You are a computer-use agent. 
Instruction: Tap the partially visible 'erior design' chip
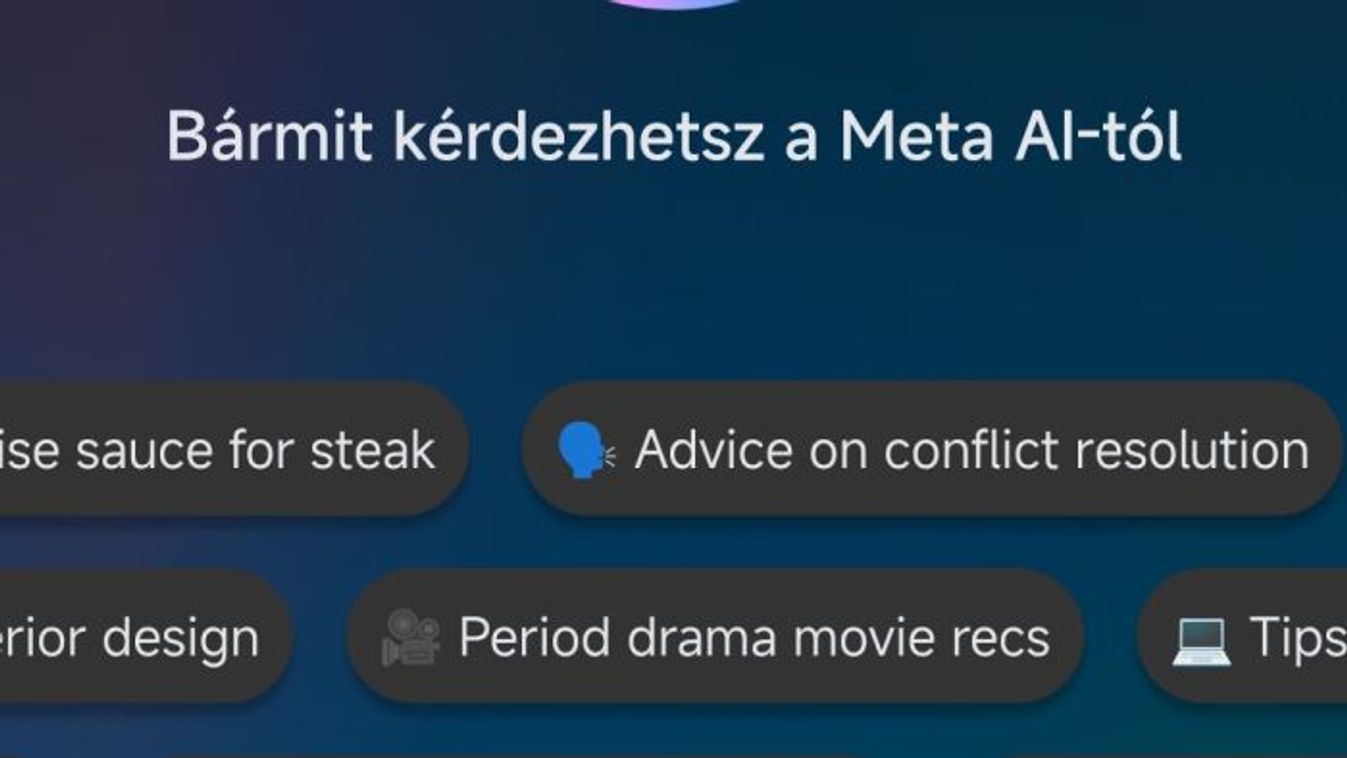(x=146, y=637)
